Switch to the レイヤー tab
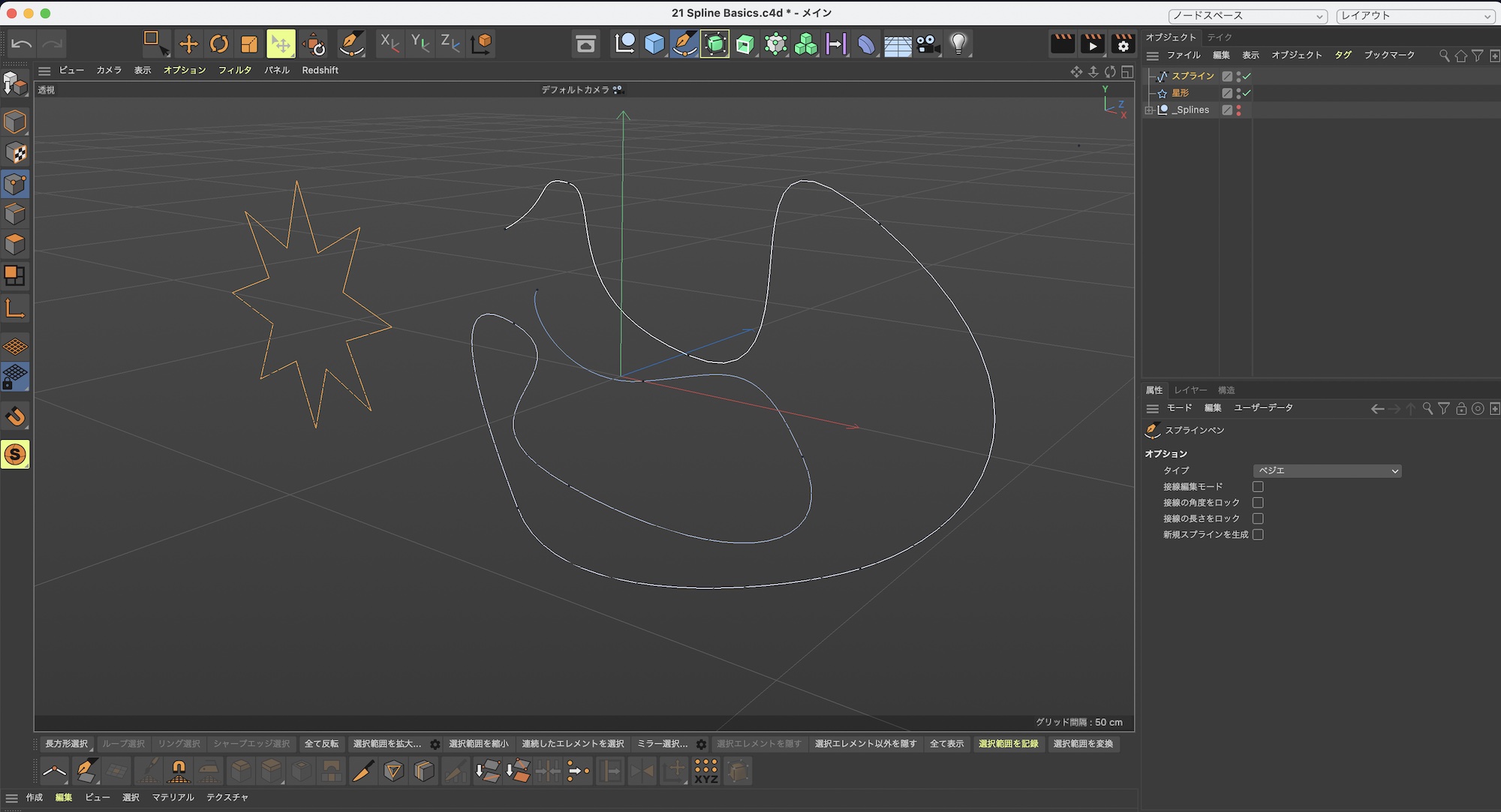The image size is (1501, 812). (1190, 390)
